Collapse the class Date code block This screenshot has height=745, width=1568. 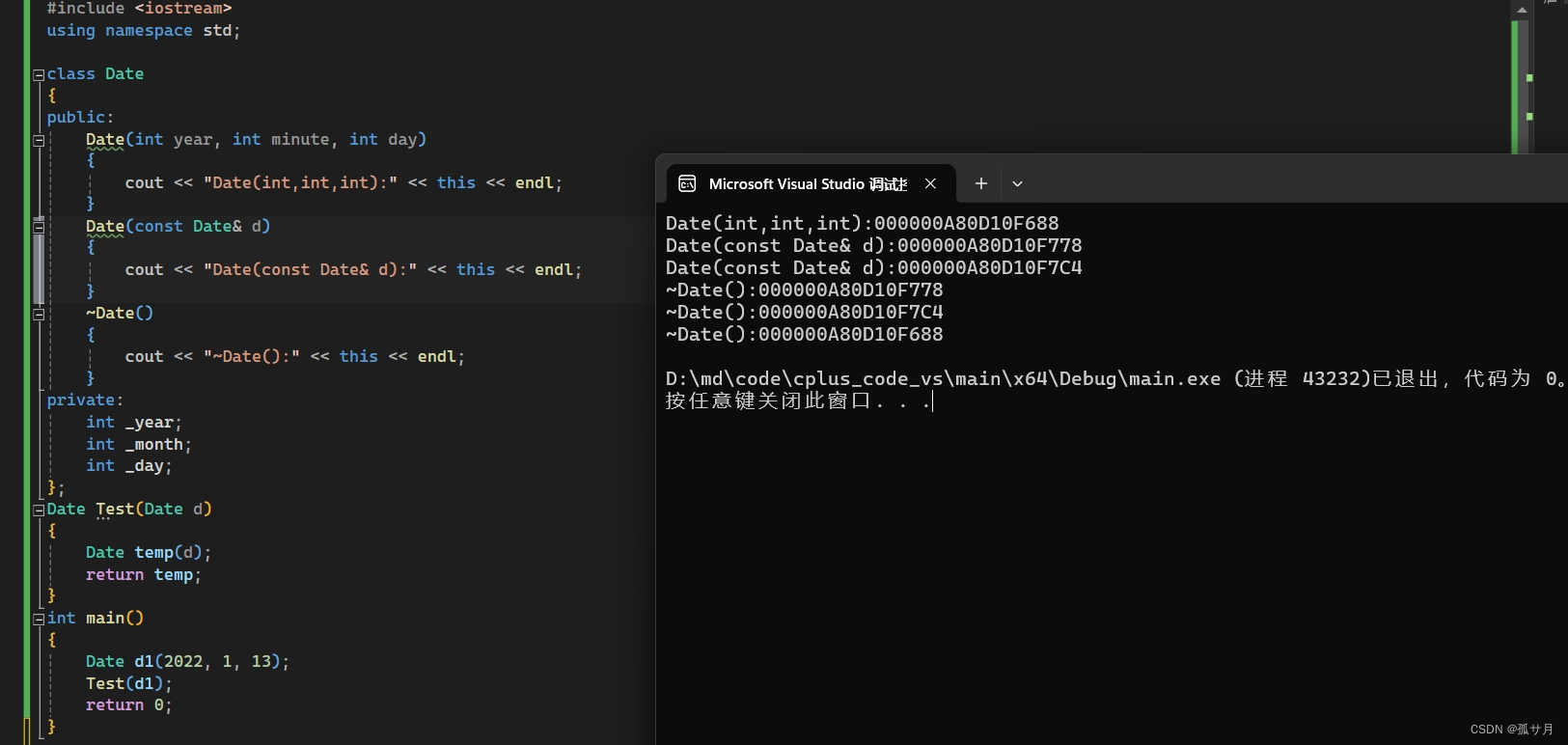tap(39, 74)
